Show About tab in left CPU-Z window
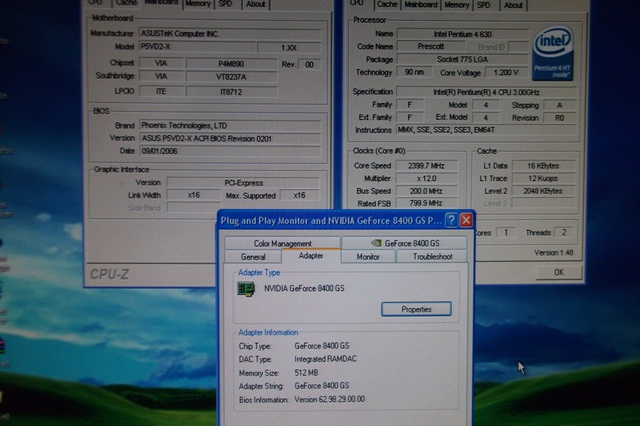Viewport: 640px width, 426px height. coord(256,4)
